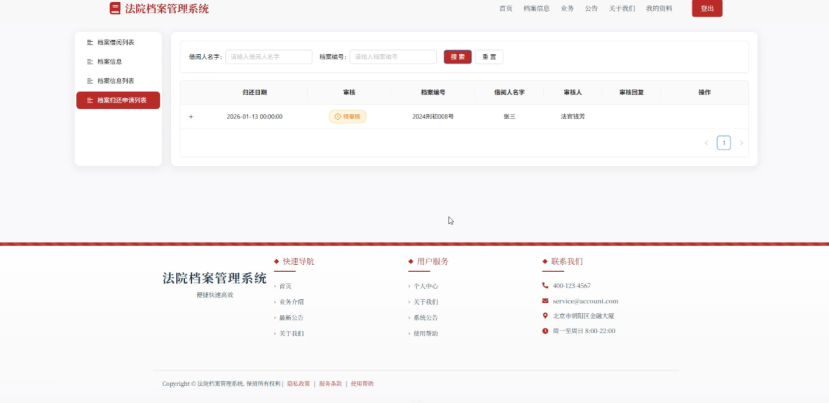The image size is (829, 403).
Task: Open 关于我们 under 用户服务
Action: click(426, 302)
